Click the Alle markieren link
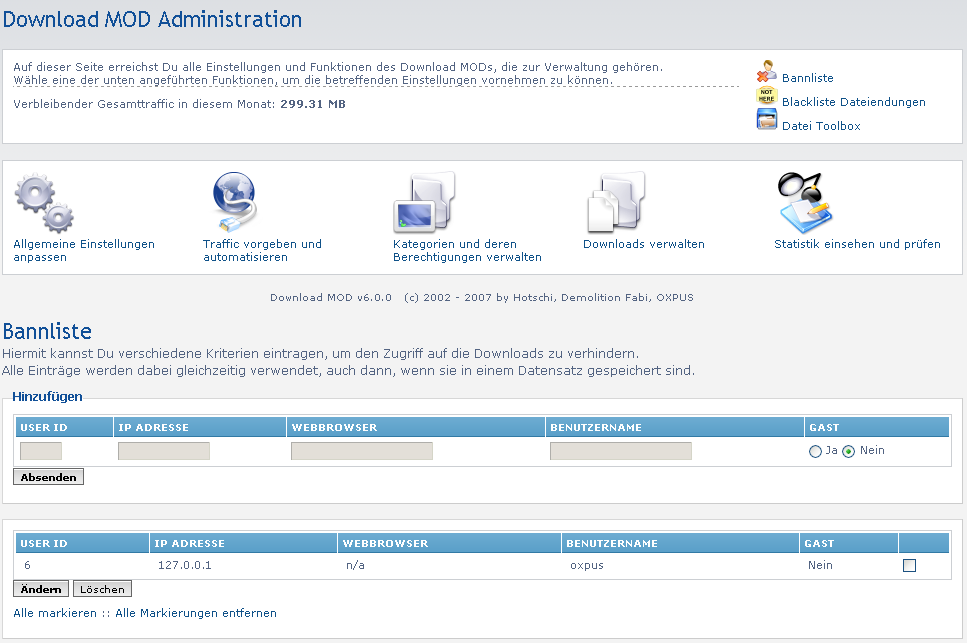The image size is (967, 643). tap(55, 613)
